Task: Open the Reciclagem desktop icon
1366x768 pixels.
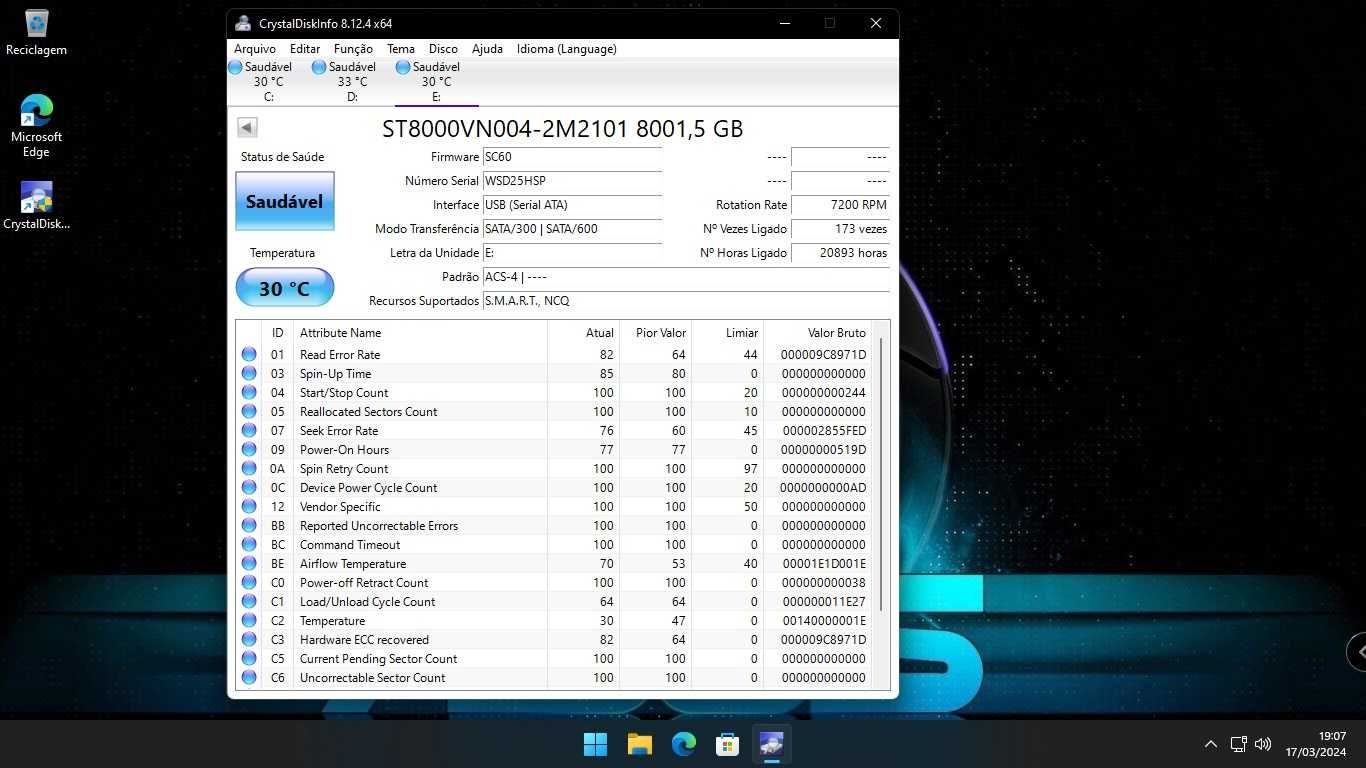Action: point(36,32)
